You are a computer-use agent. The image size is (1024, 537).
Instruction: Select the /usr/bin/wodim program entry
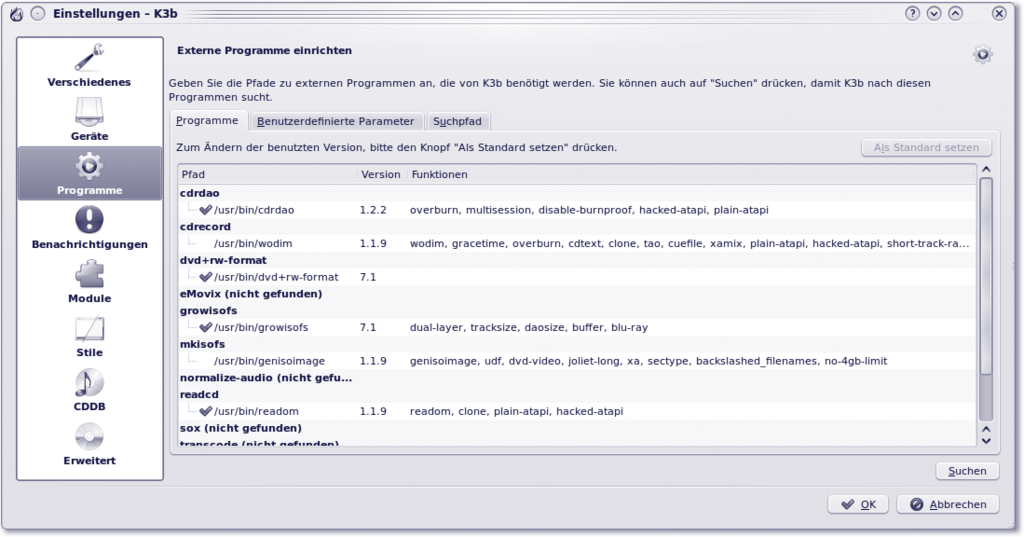point(252,243)
